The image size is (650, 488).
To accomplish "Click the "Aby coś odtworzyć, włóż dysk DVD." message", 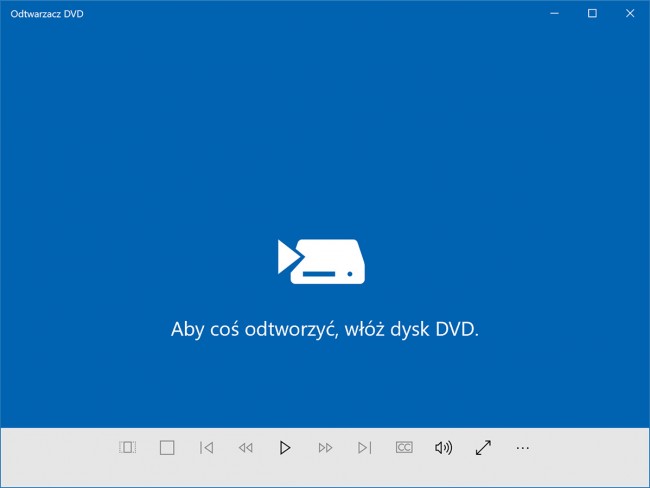I will (325, 329).
